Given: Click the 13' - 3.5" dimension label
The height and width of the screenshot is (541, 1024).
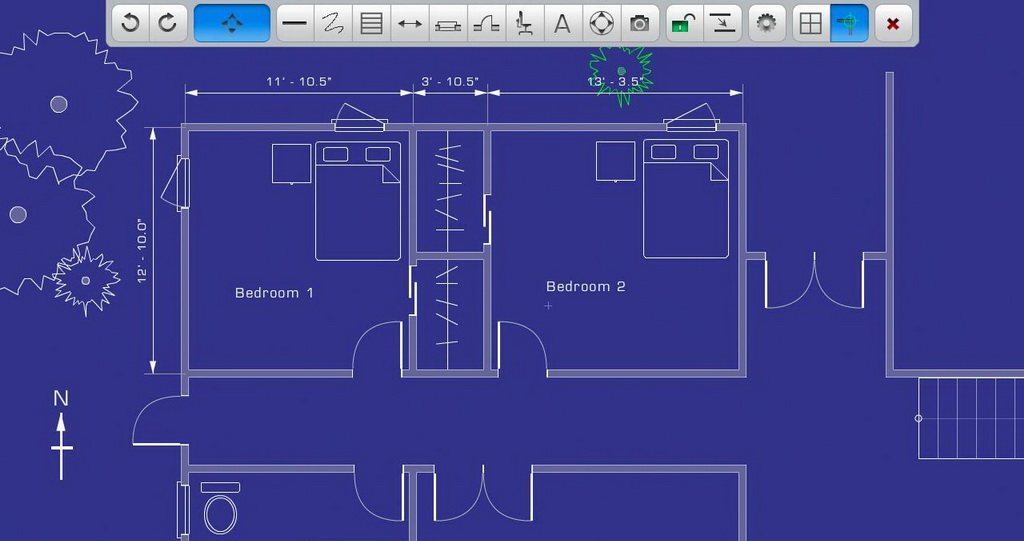Looking at the screenshot, I should [x=616, y=82].
